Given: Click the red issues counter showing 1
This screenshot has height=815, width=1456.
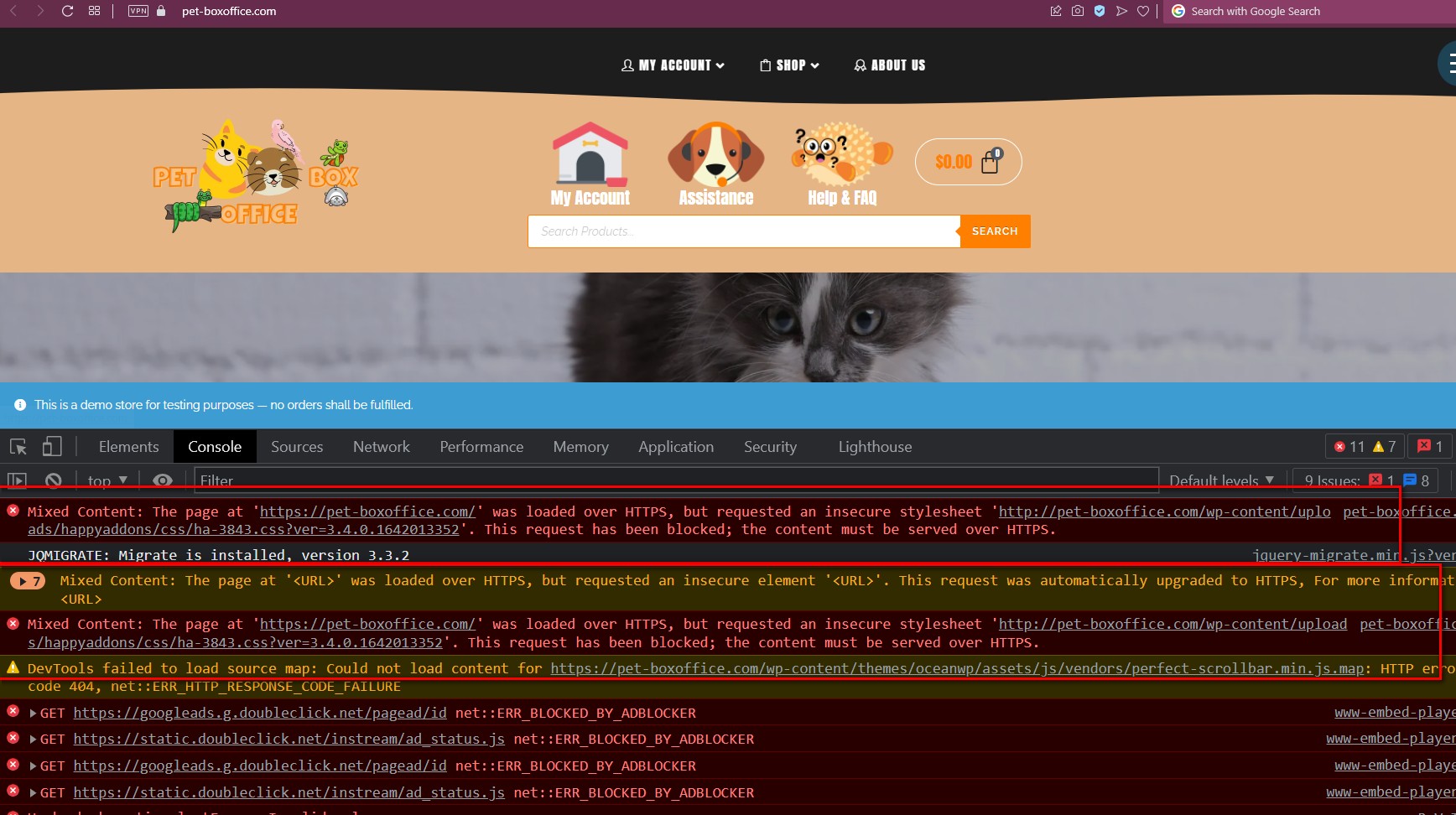Looking at the screenshot, I should click(x=1430, y=447).
